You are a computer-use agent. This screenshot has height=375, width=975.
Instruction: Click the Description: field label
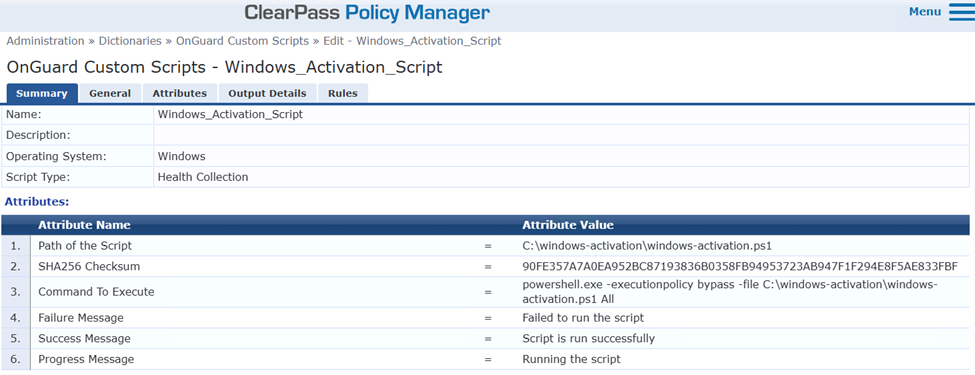38,135
